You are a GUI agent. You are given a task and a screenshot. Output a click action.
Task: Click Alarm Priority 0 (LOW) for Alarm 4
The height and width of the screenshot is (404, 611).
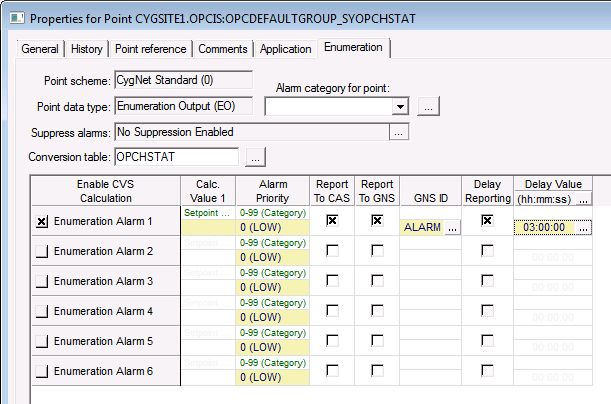click(x=272, y=318)
